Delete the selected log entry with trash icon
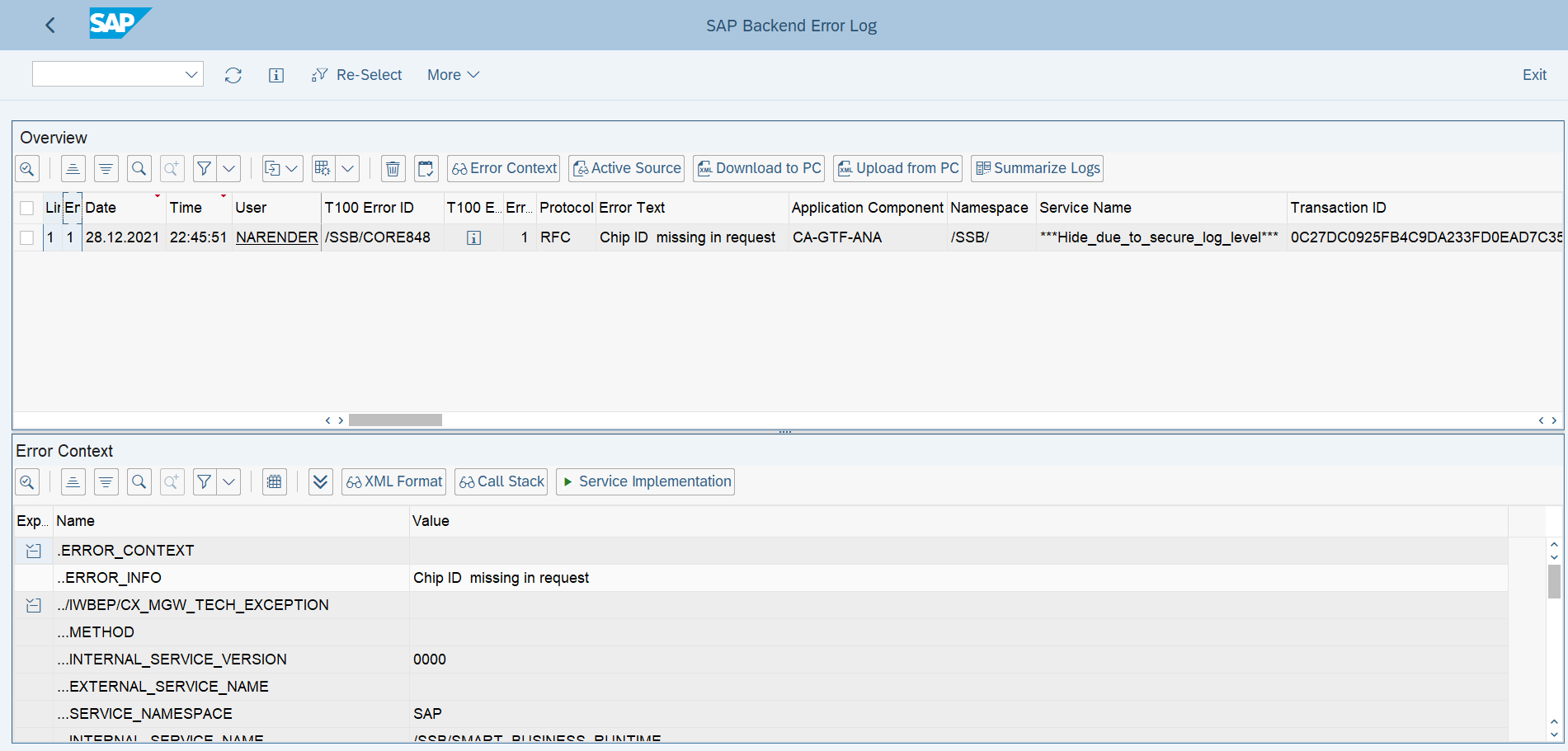Image resolution: width=1568 pixels, height=751 pixels. pos(393,168)
